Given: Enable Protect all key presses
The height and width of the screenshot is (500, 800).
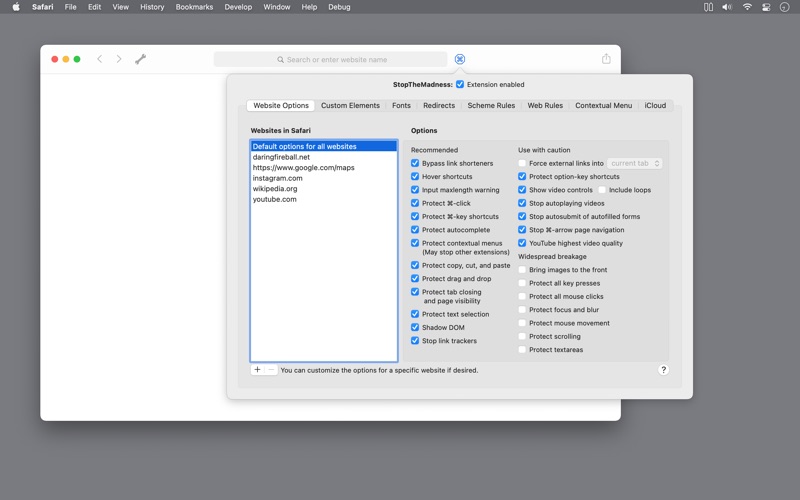Looking at the screenshot, I should click(522, 283).
